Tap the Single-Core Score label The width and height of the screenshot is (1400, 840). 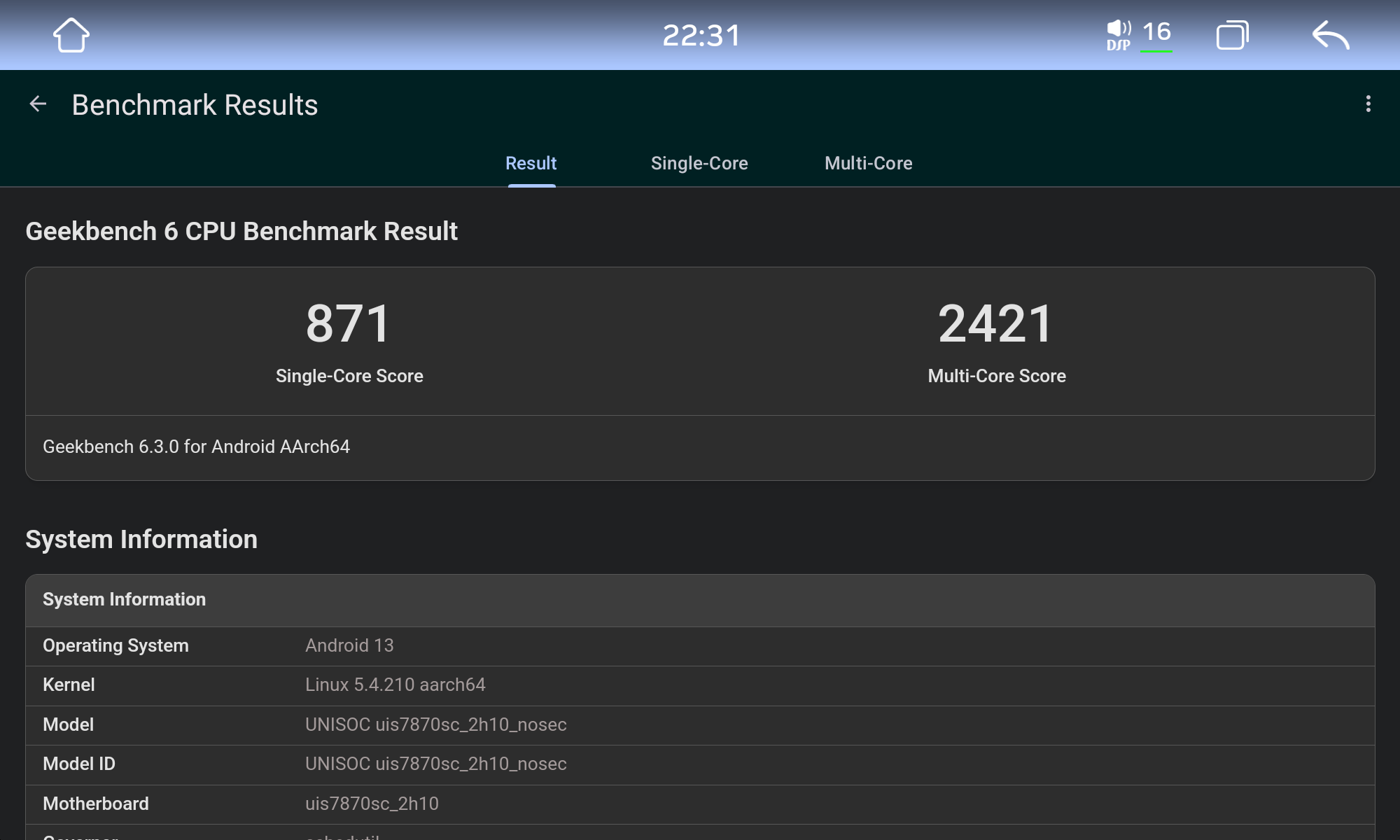click(x=349, y=376)
